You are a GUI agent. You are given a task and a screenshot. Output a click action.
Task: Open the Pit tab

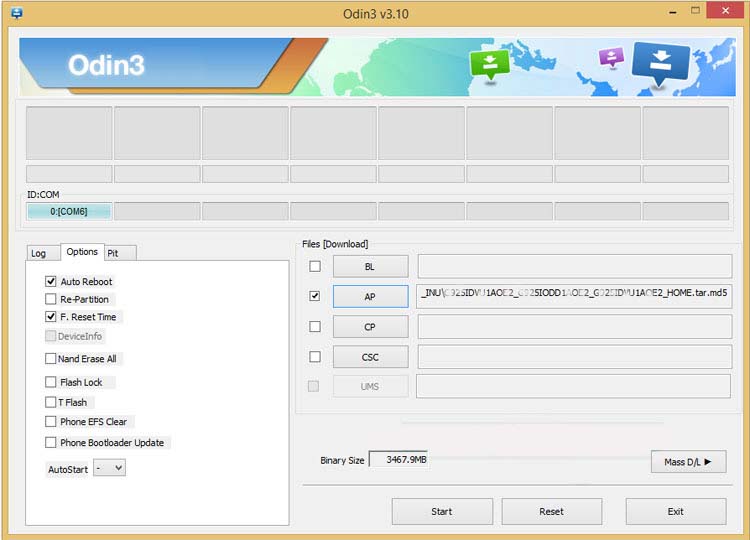[121, 253]
